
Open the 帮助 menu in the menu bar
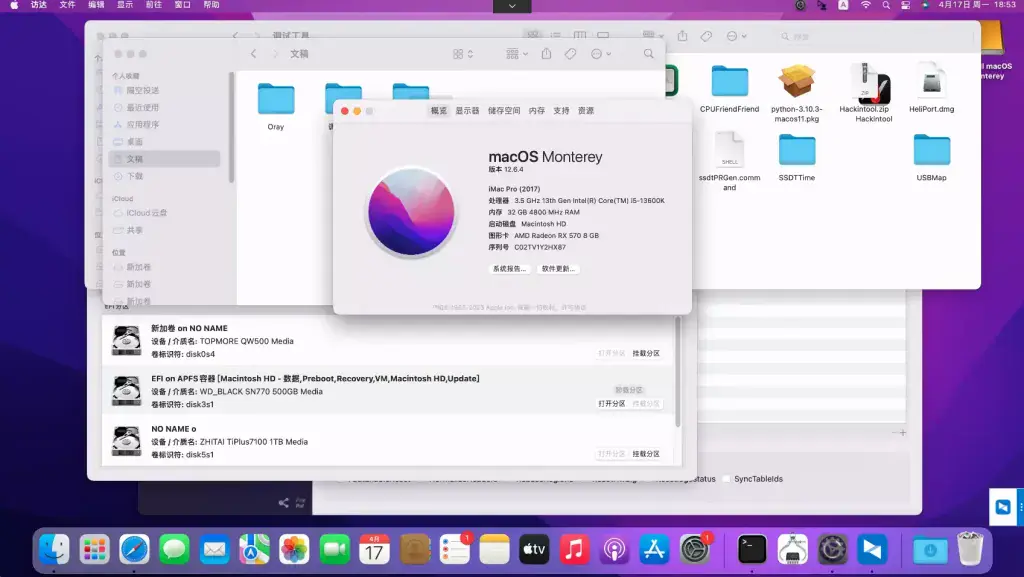[x=211, y=5]
